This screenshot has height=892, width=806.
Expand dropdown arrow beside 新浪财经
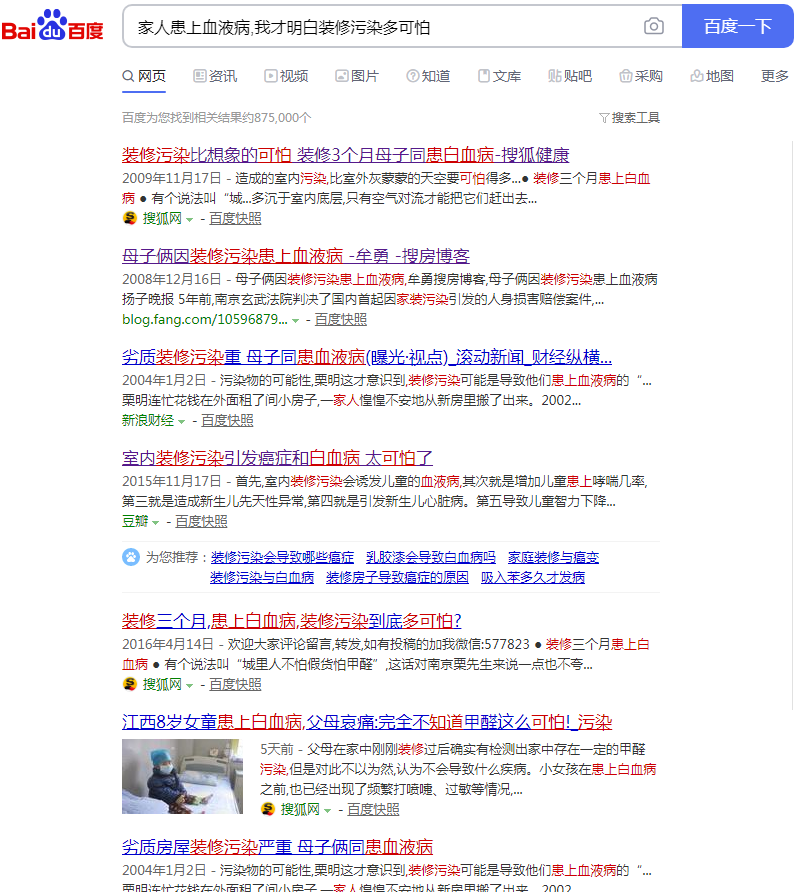(181, 422)
